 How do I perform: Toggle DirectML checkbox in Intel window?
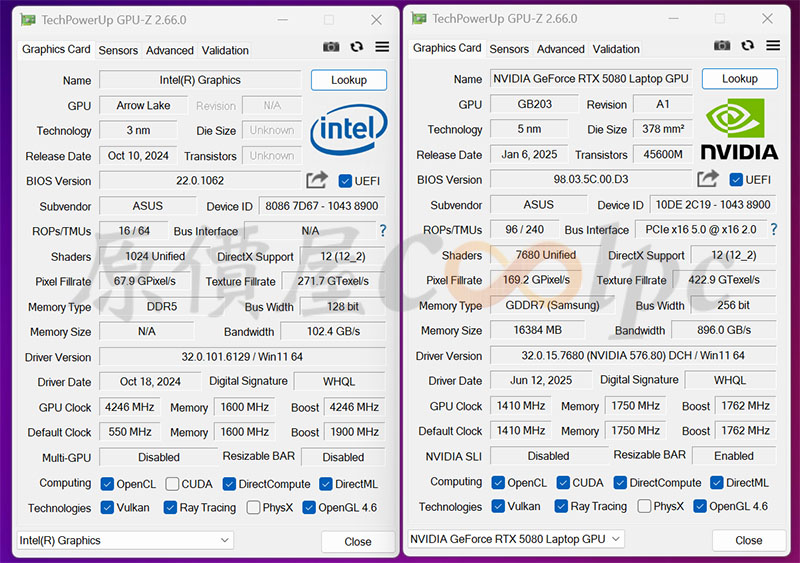[326, 484]
